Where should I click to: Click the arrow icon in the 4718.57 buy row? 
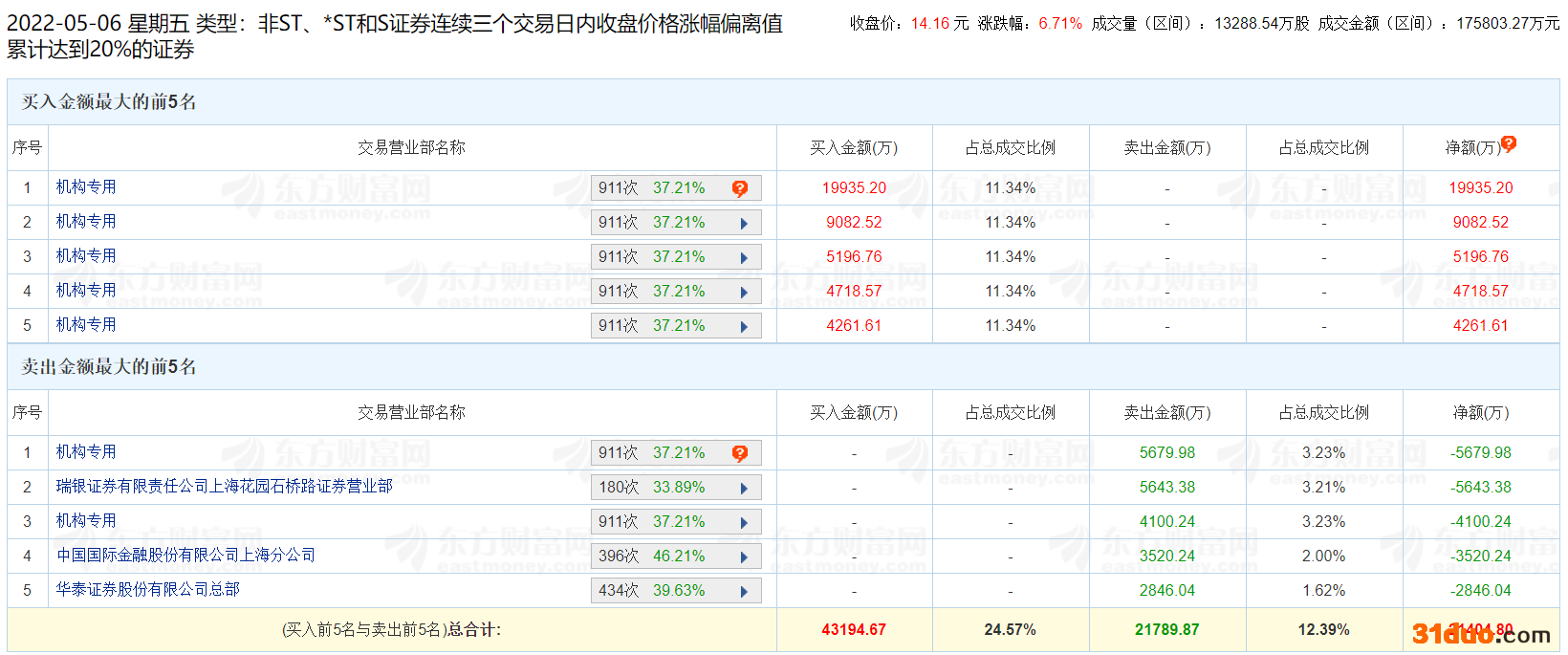744,292
